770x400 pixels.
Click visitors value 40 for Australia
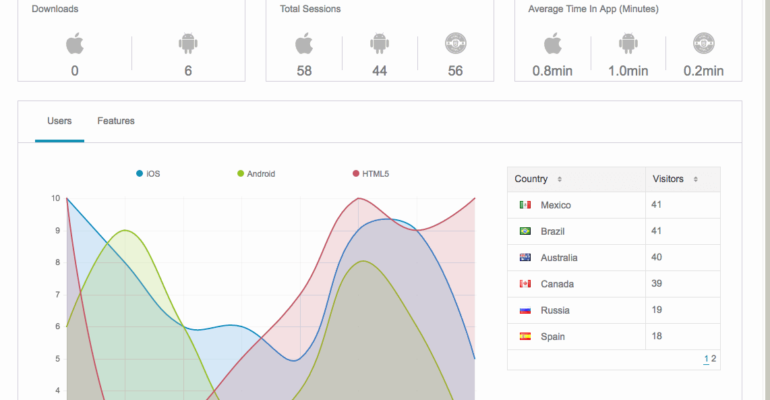[x=657, y=257]
